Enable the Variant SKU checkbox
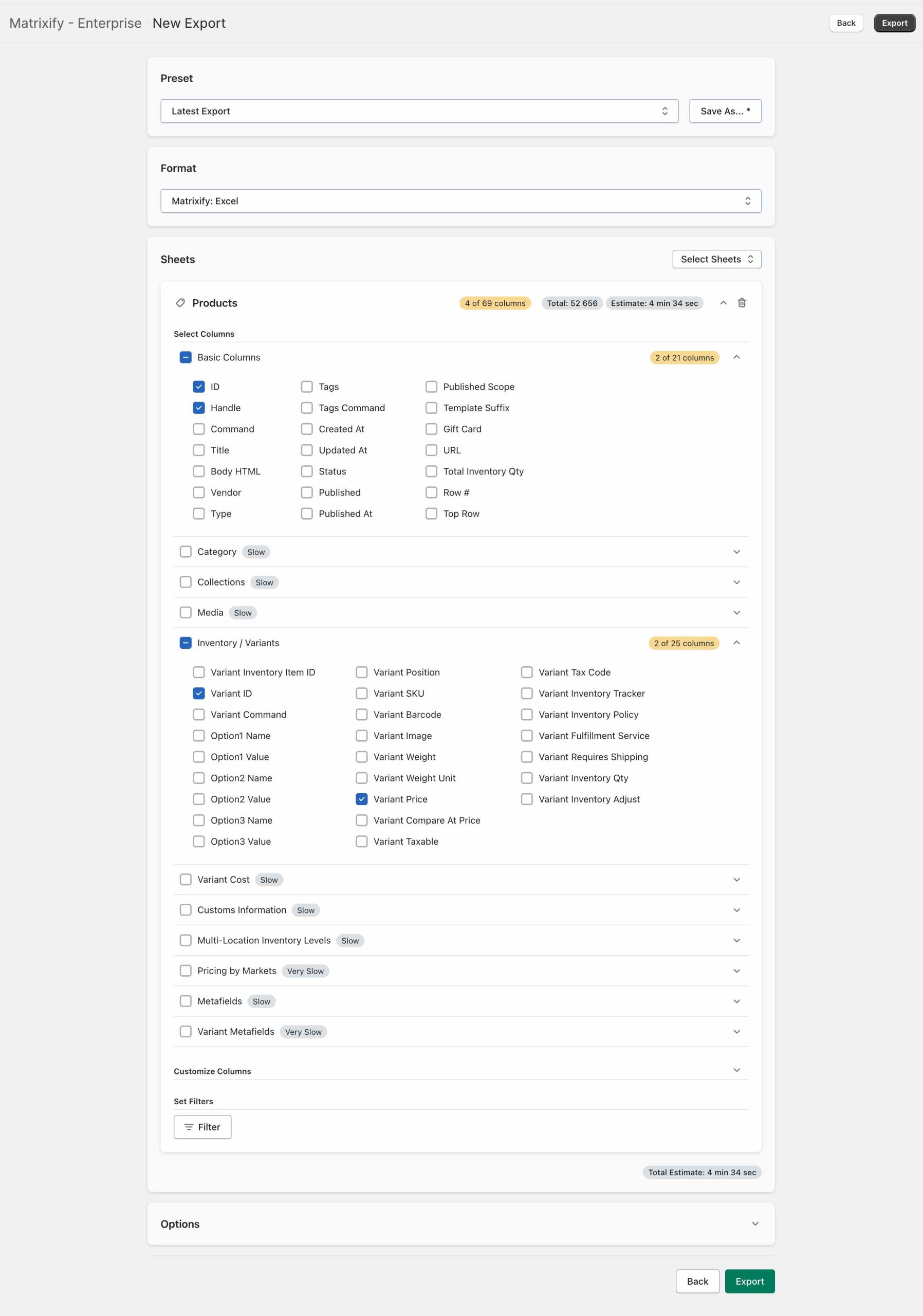 [x=361, y=693]
